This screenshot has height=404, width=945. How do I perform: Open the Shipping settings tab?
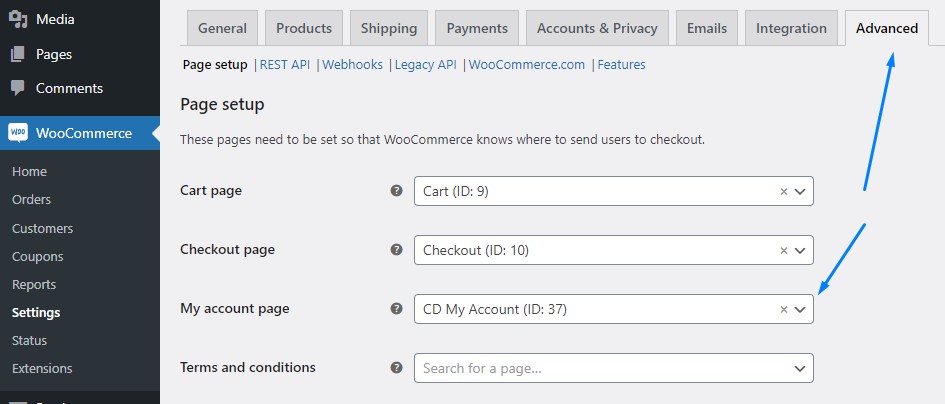point(389,28)
